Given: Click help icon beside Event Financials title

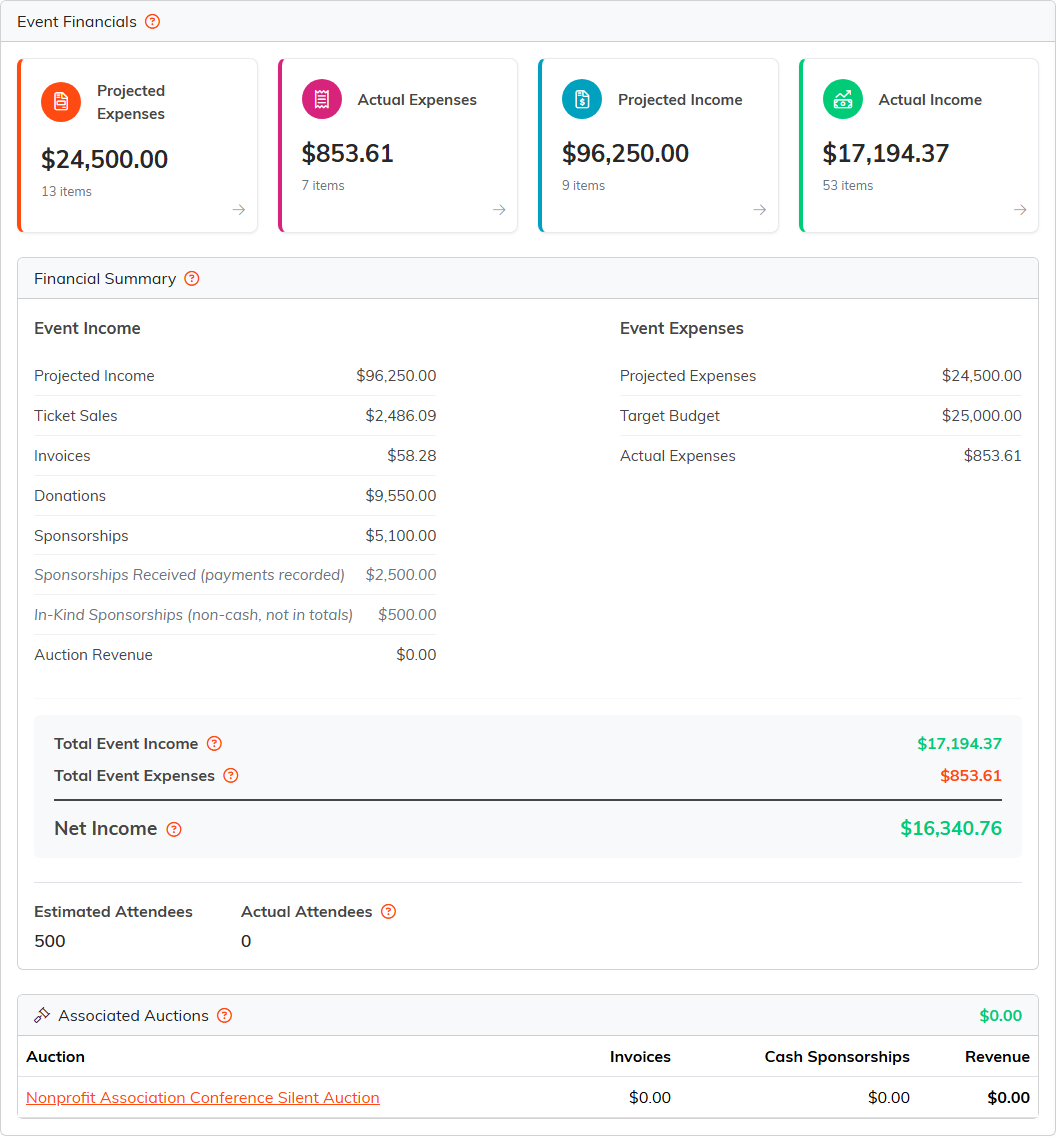Looking at the screenshot, I should click(152, 22).
